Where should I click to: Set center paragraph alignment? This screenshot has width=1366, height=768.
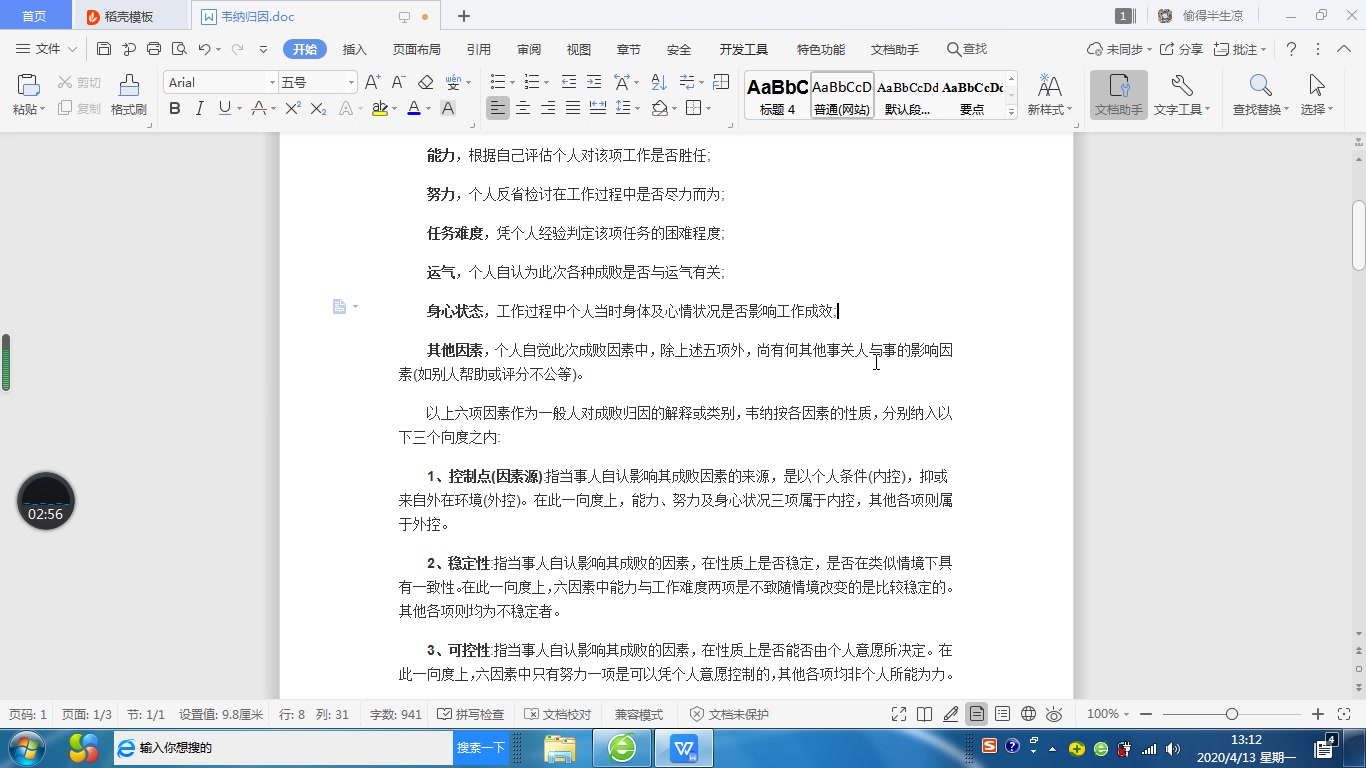[x=522, y=108]
